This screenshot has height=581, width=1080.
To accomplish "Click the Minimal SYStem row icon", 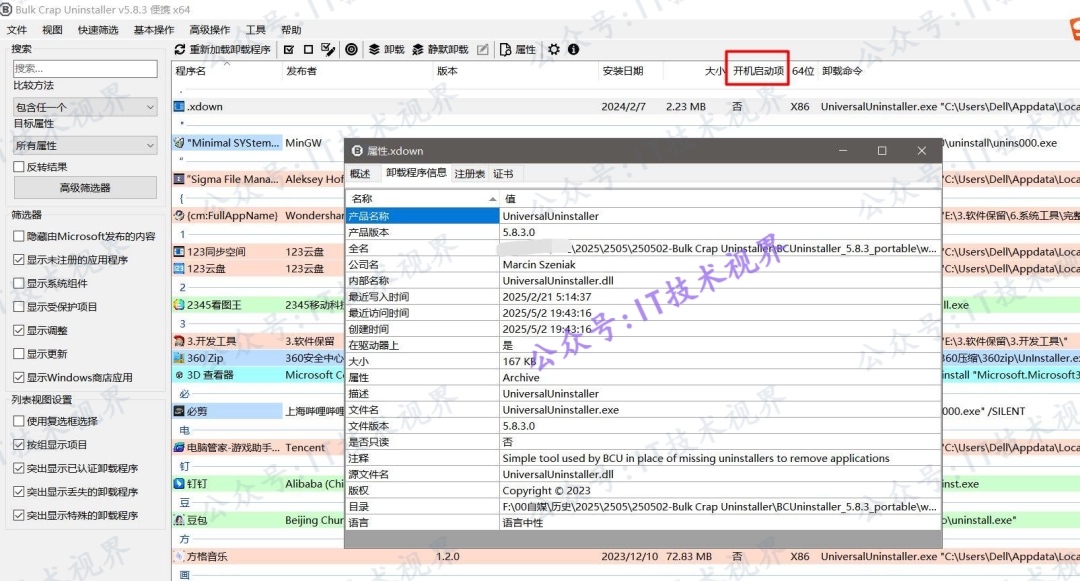I will 179,143.
